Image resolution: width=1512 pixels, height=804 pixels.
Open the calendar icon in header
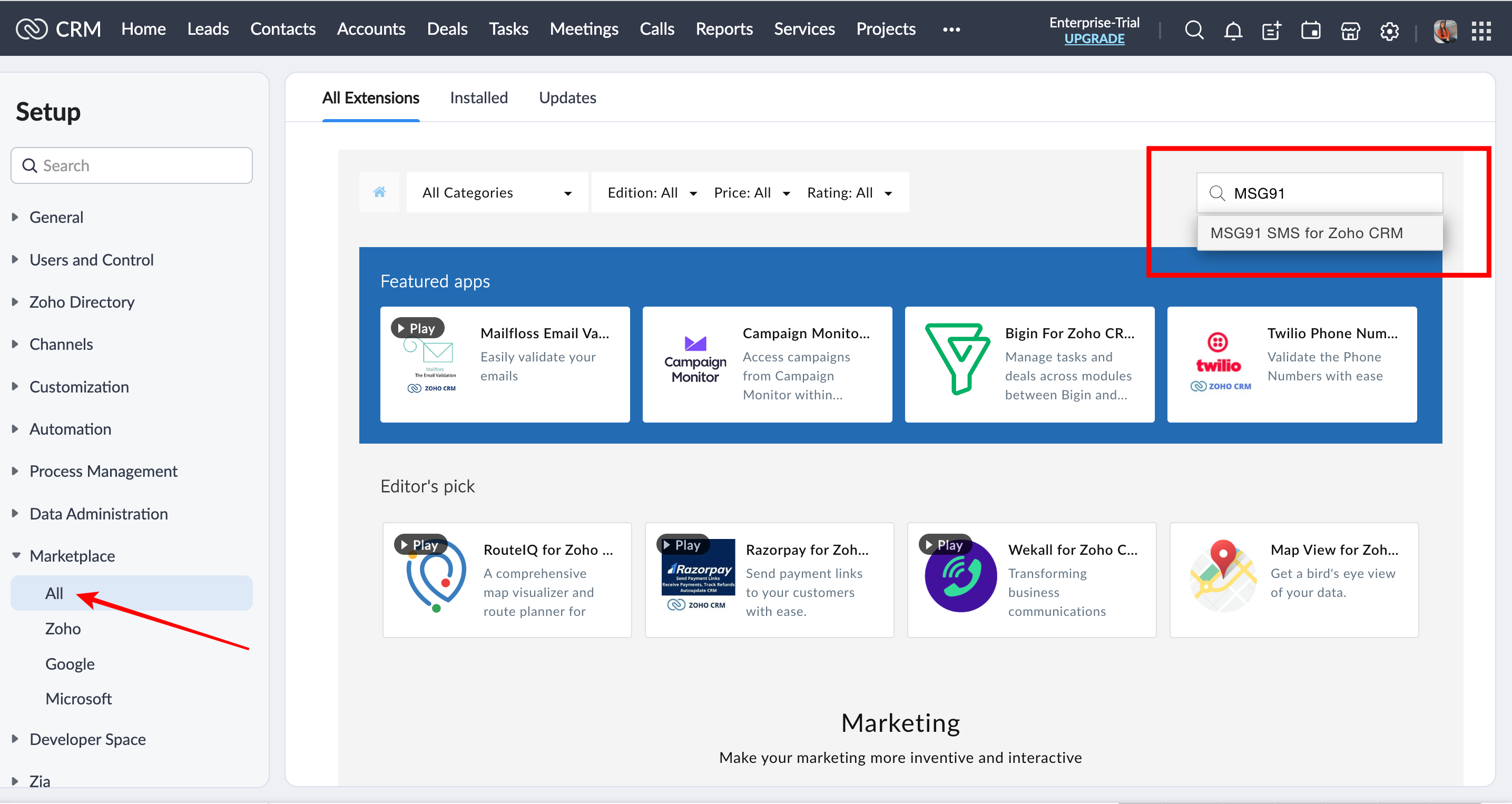coord(1311,30)
